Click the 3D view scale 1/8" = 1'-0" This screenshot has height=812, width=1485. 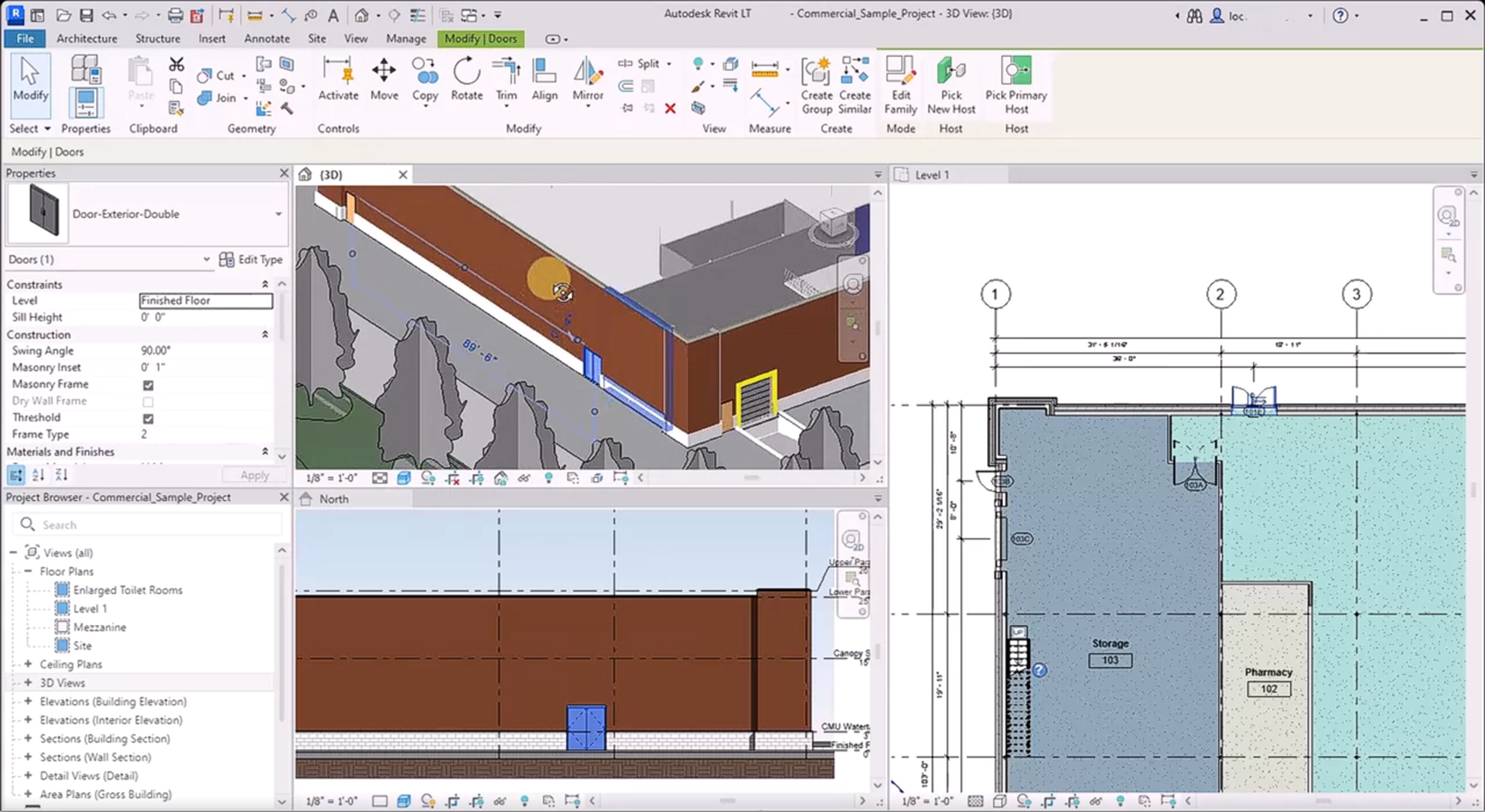332,478
